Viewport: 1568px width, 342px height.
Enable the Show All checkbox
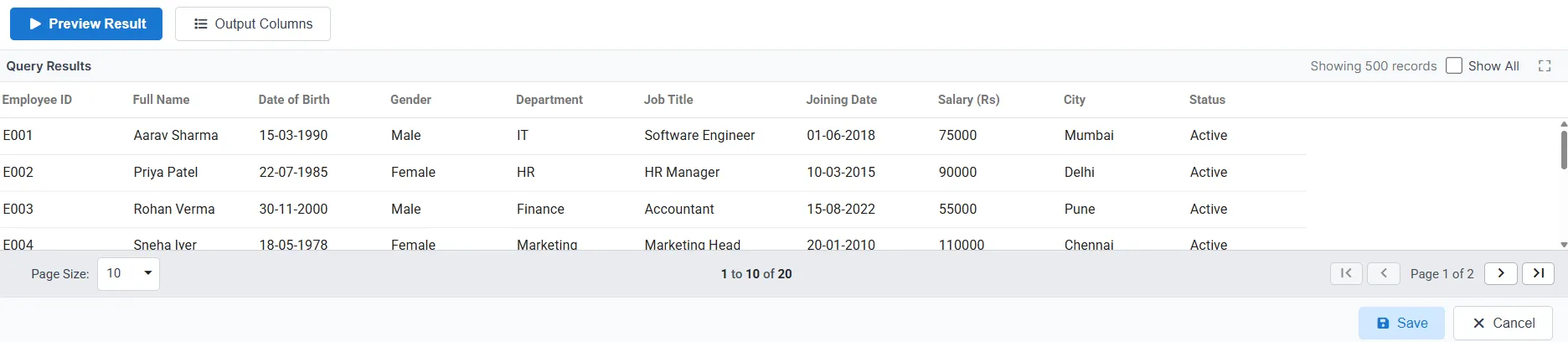(1454, 66)
